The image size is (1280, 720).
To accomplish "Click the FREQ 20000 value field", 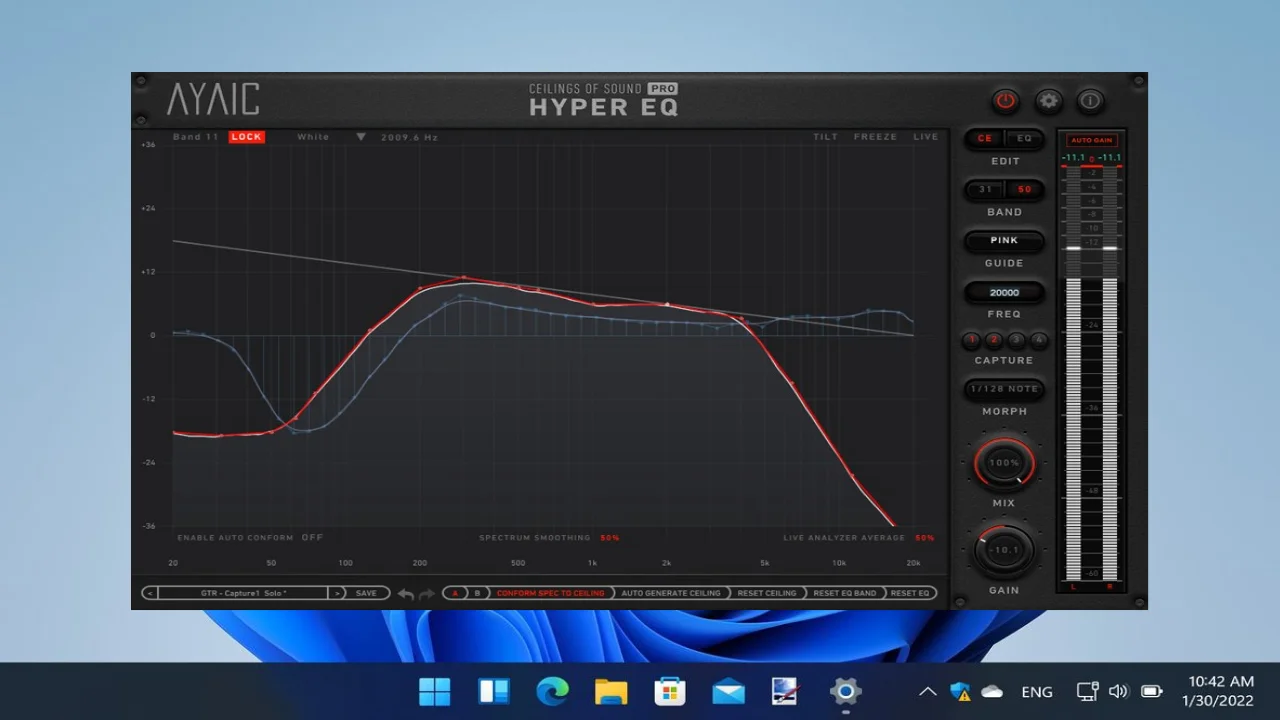I will 1004,292.
